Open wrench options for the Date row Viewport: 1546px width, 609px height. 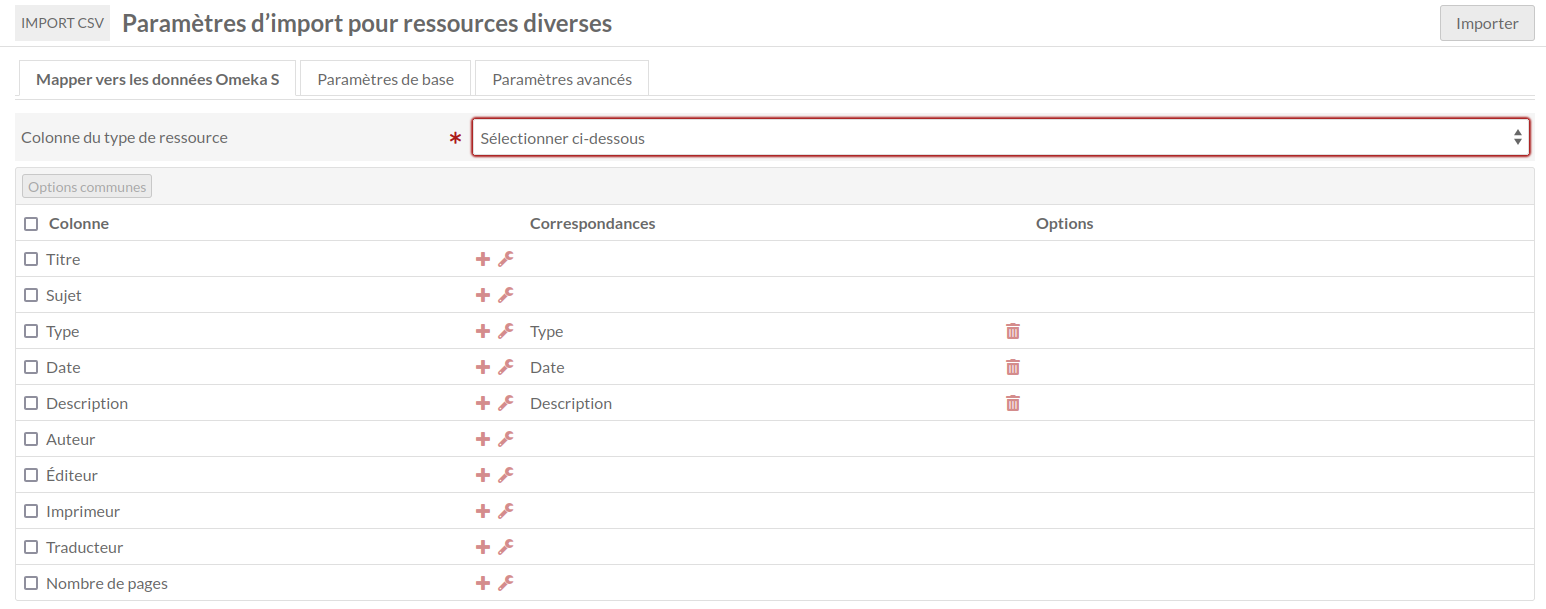[506, 367]
